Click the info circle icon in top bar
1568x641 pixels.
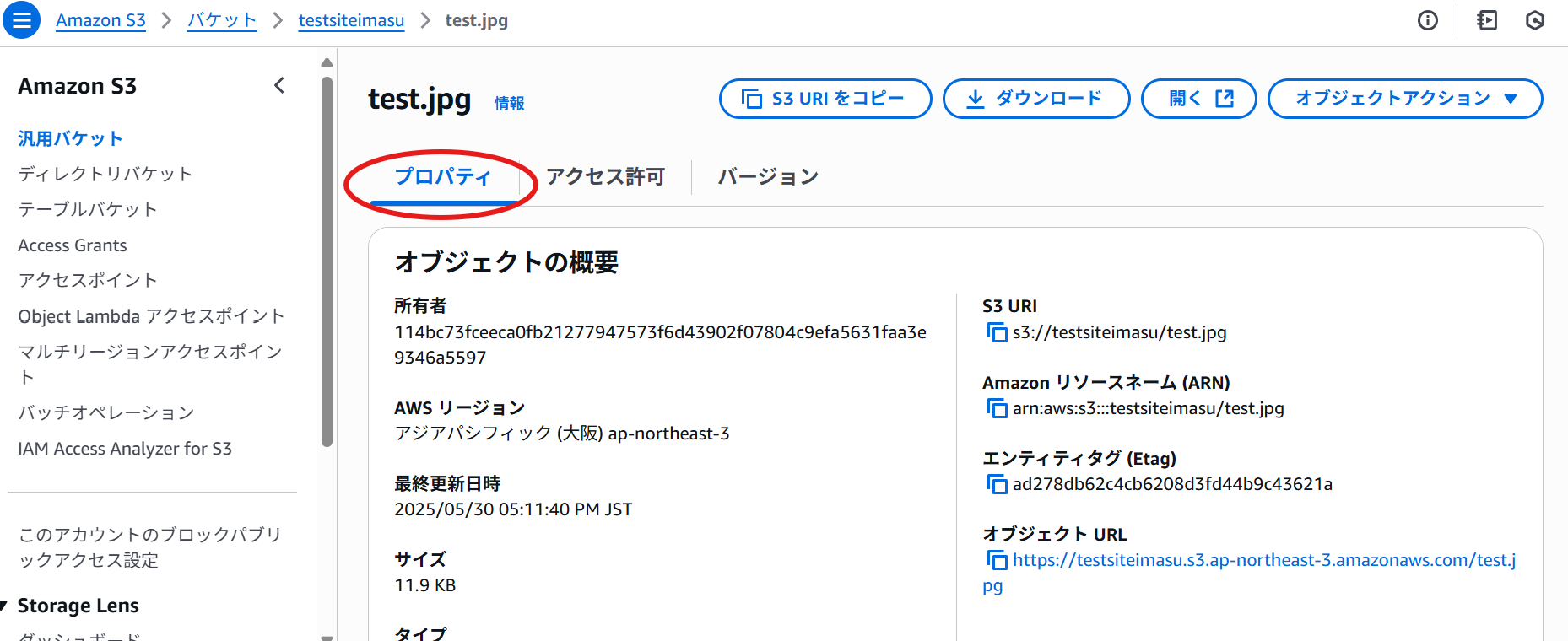pyautogui.click(x=1427, y=20)
